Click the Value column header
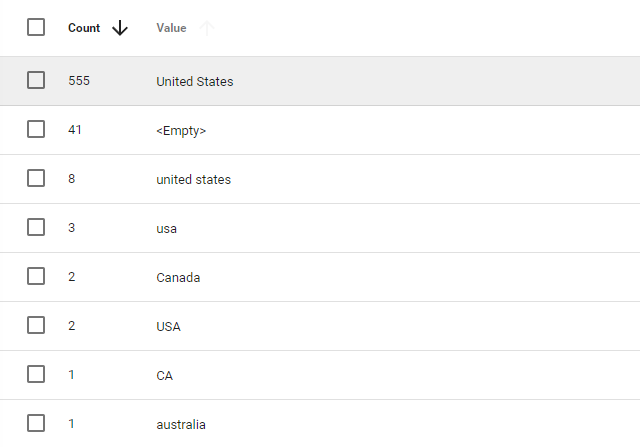The height and width of the screenshot is (447, 640). pos(171,28)
